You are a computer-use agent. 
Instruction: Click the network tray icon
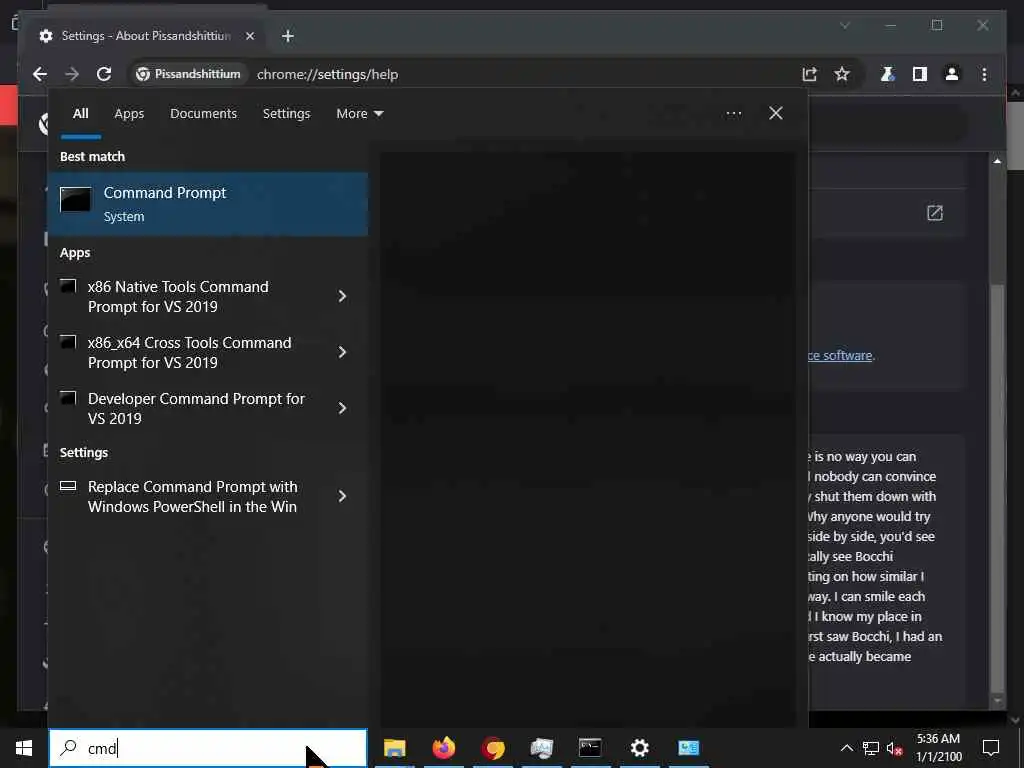point(871,748)
